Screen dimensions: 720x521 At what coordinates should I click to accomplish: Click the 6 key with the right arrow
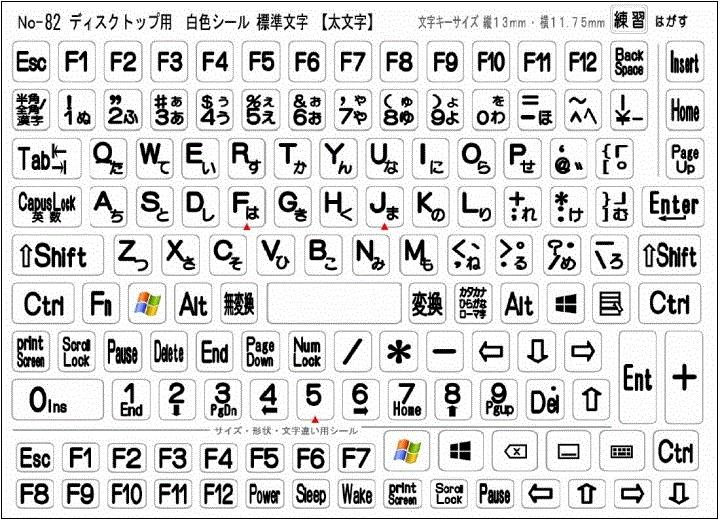coord(360,399)
